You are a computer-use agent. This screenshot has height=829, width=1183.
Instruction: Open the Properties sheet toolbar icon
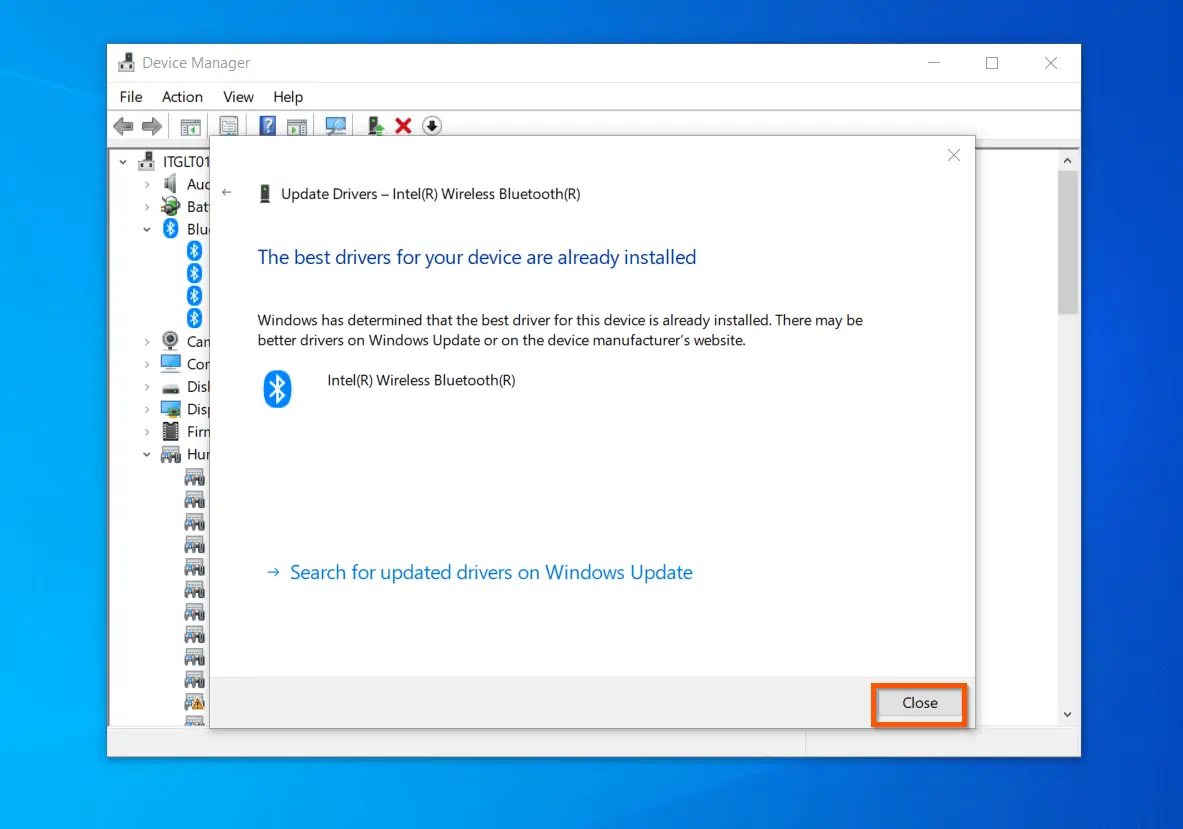coord(229,126)
